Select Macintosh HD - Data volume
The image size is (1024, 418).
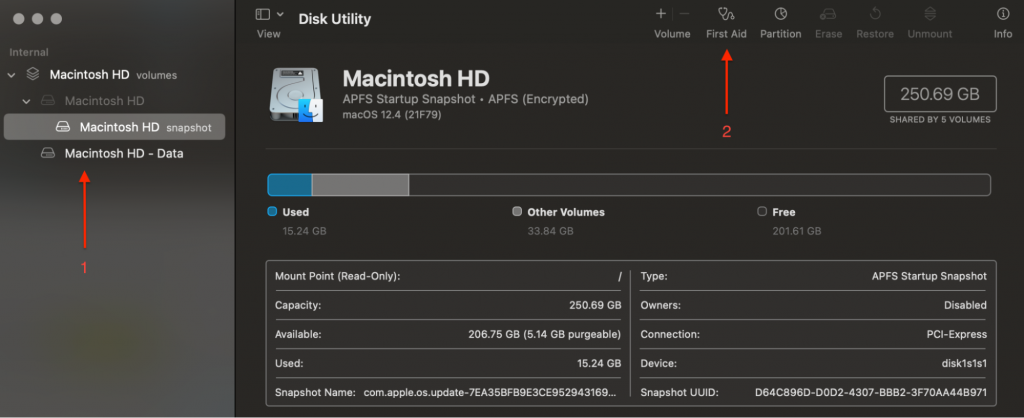click(123, 154)
